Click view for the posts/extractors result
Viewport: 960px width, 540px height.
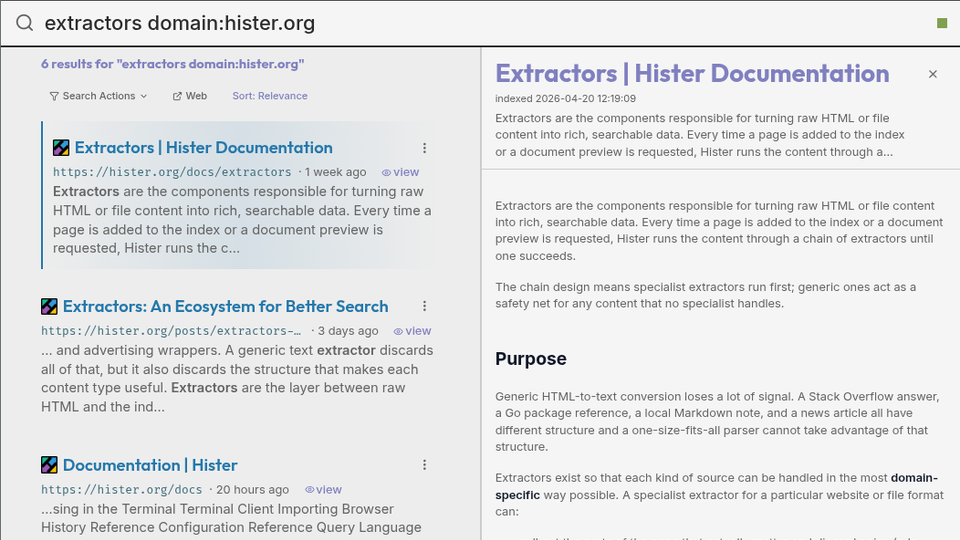point(412,331)
